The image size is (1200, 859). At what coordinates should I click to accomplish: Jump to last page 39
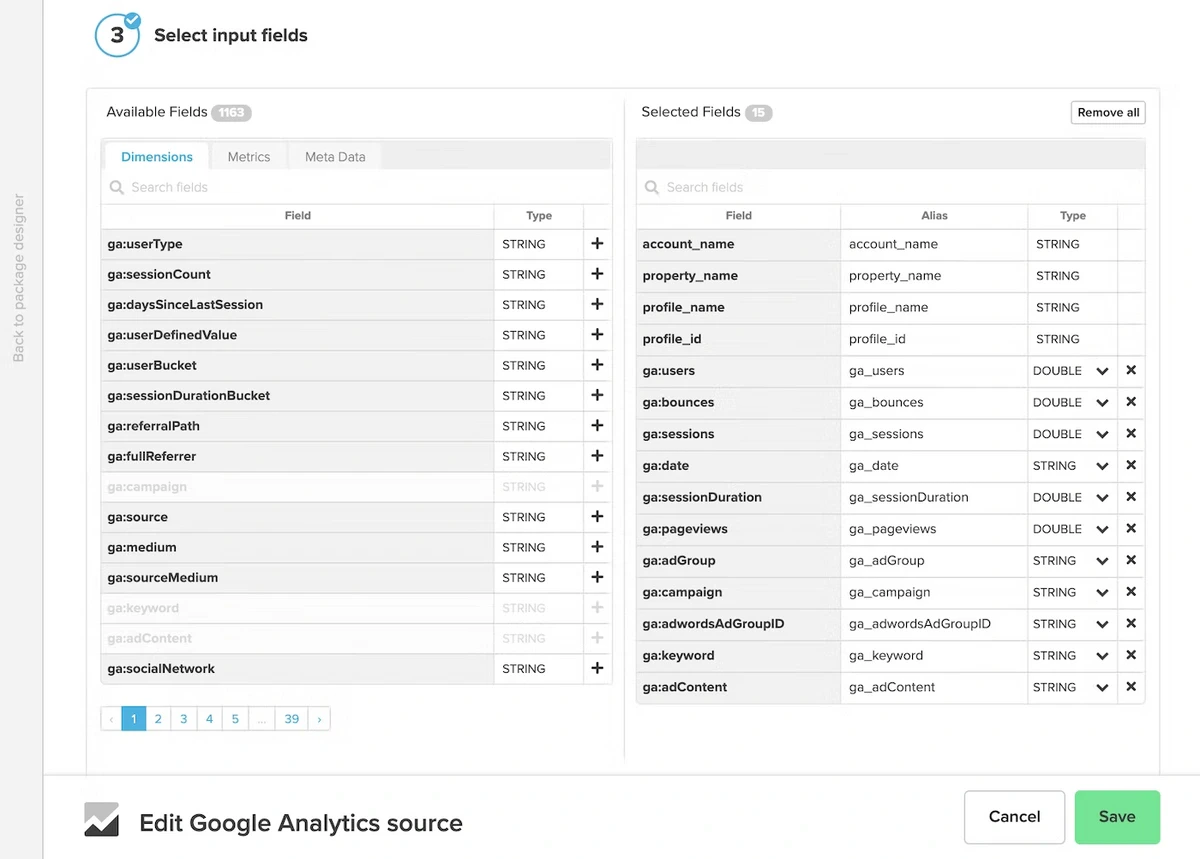click(x=291, y=719)
